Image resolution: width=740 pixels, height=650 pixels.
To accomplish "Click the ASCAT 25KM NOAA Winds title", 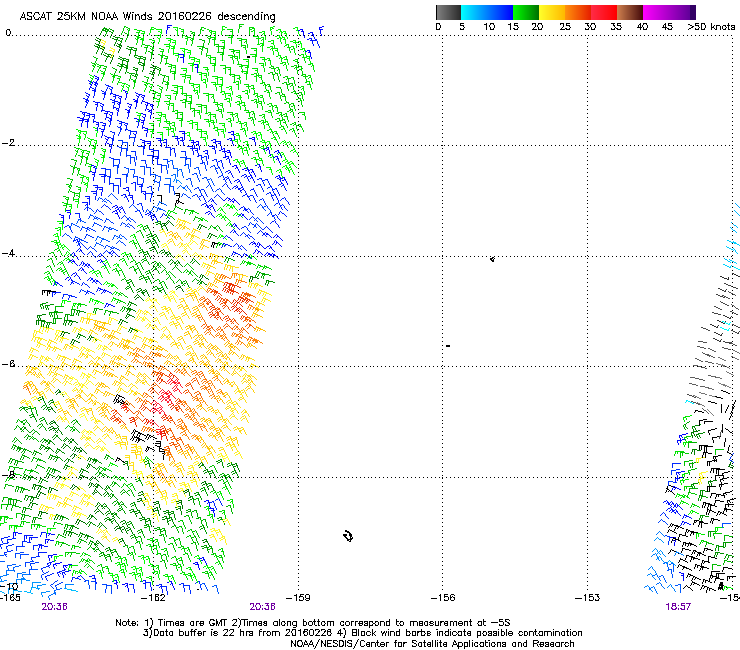I will pyautogui.click(x=147, y=16).
